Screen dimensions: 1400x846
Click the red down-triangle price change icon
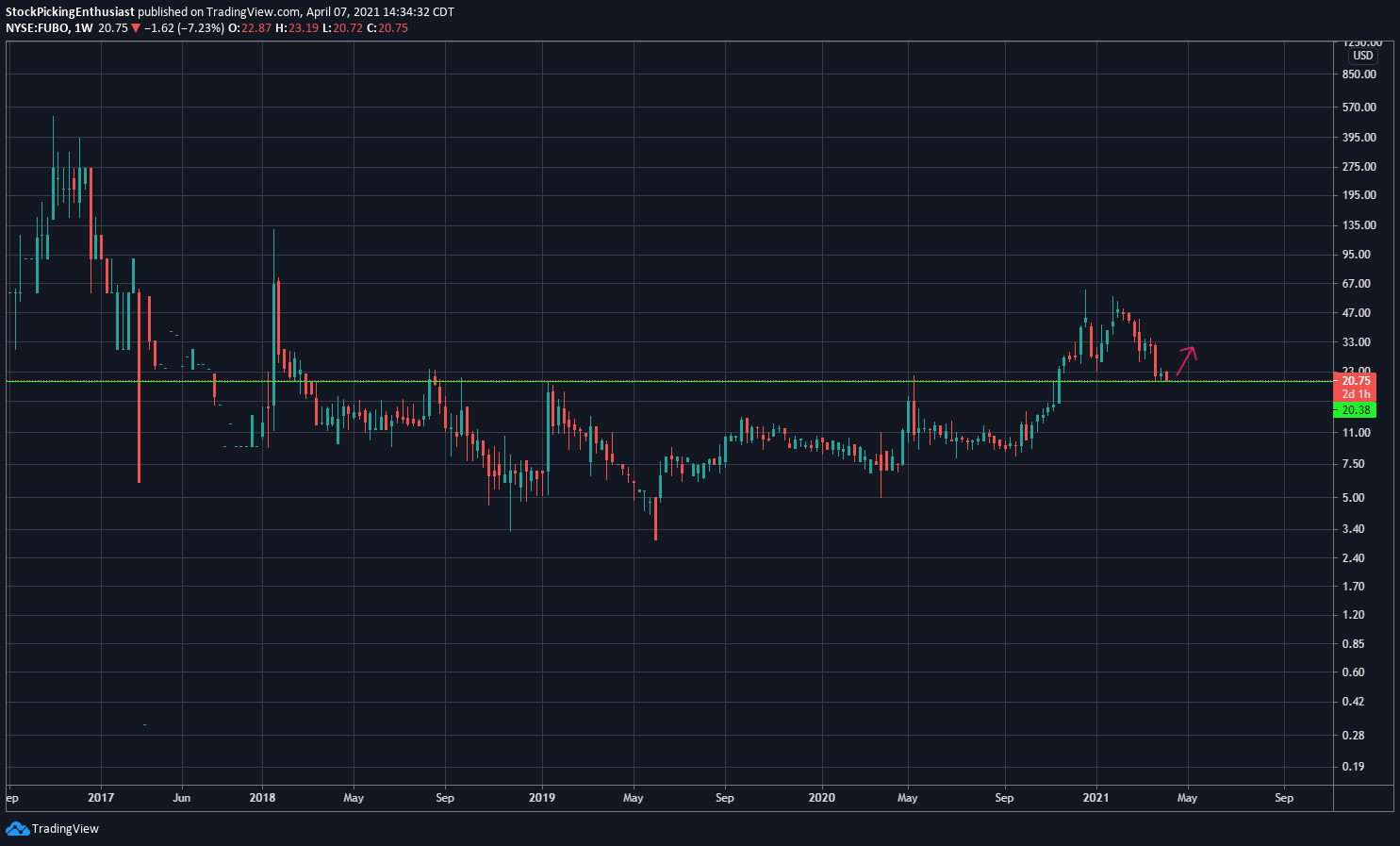[x=136, y=28]
